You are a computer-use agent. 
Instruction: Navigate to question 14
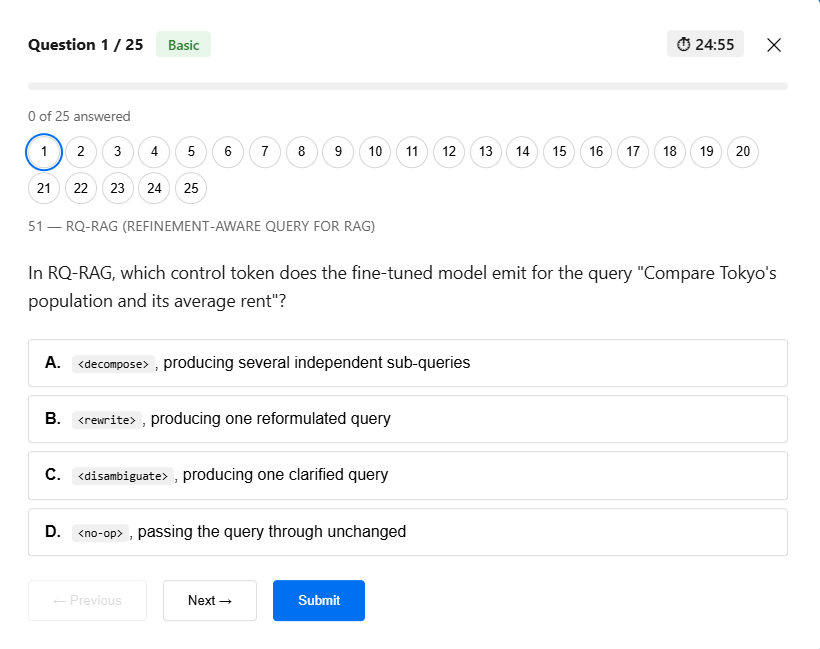pos(522,152)
